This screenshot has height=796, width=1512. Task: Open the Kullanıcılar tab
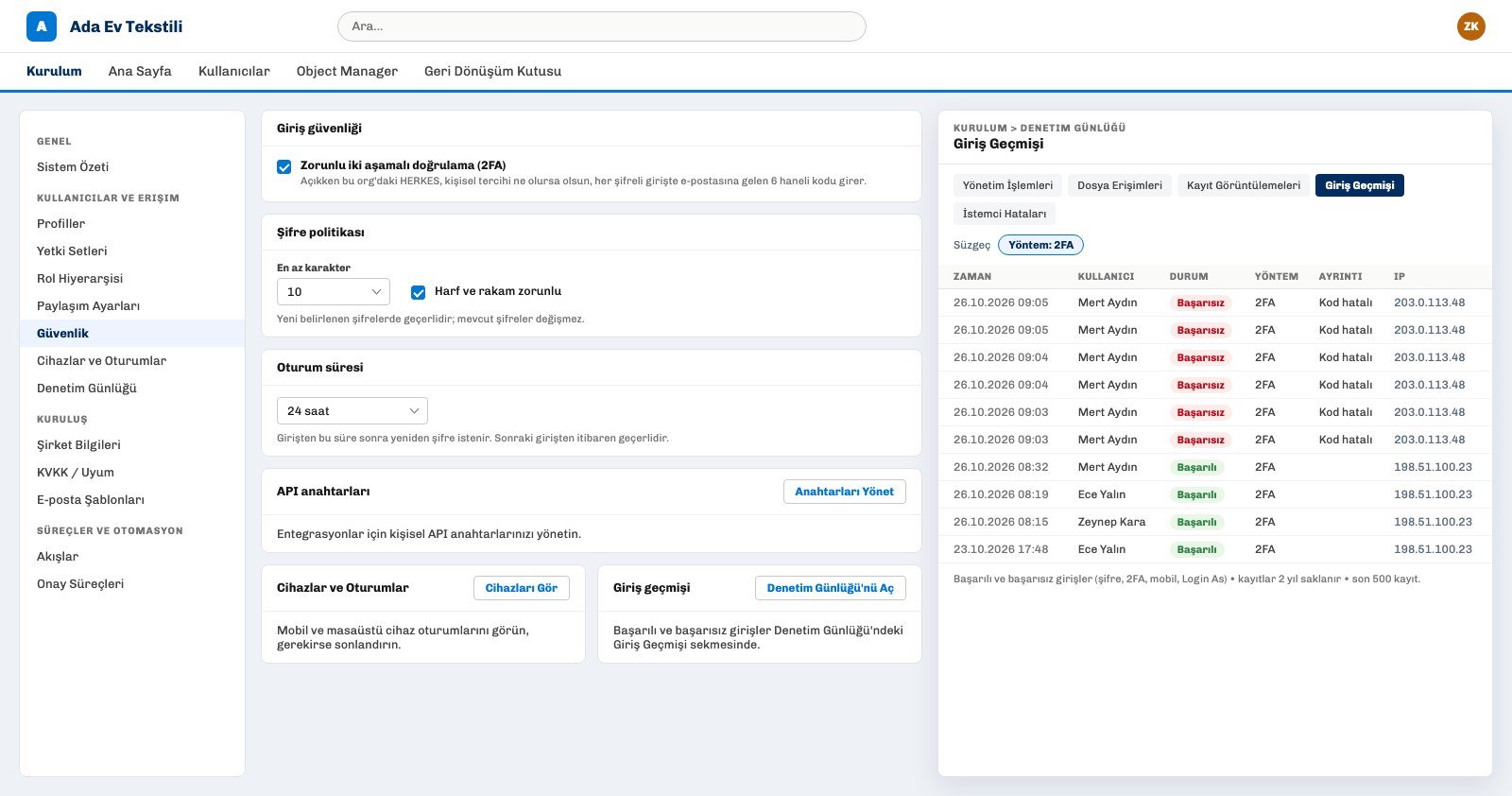[x=234, y=71]
